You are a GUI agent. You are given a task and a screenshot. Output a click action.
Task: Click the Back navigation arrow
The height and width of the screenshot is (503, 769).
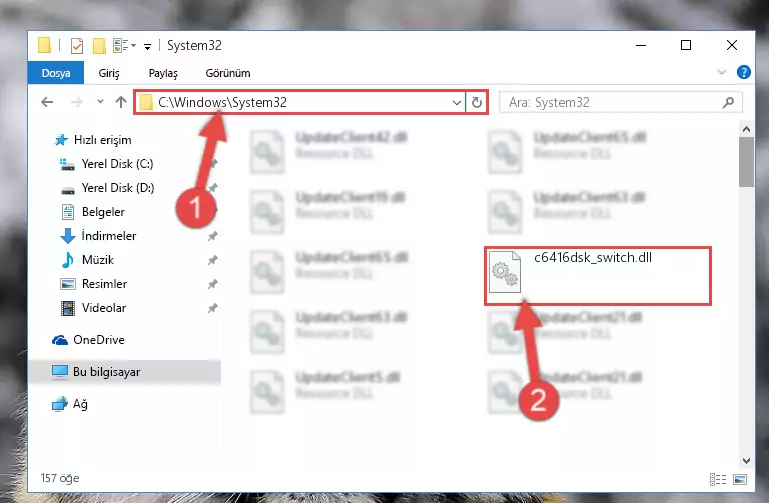tap(47, 102)
